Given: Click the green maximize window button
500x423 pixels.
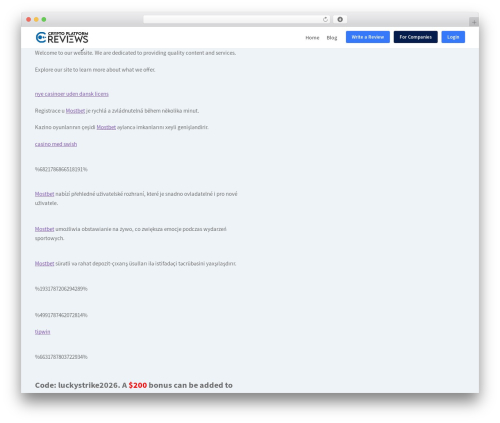Looking at the screenshot, I should click(44, 19).
